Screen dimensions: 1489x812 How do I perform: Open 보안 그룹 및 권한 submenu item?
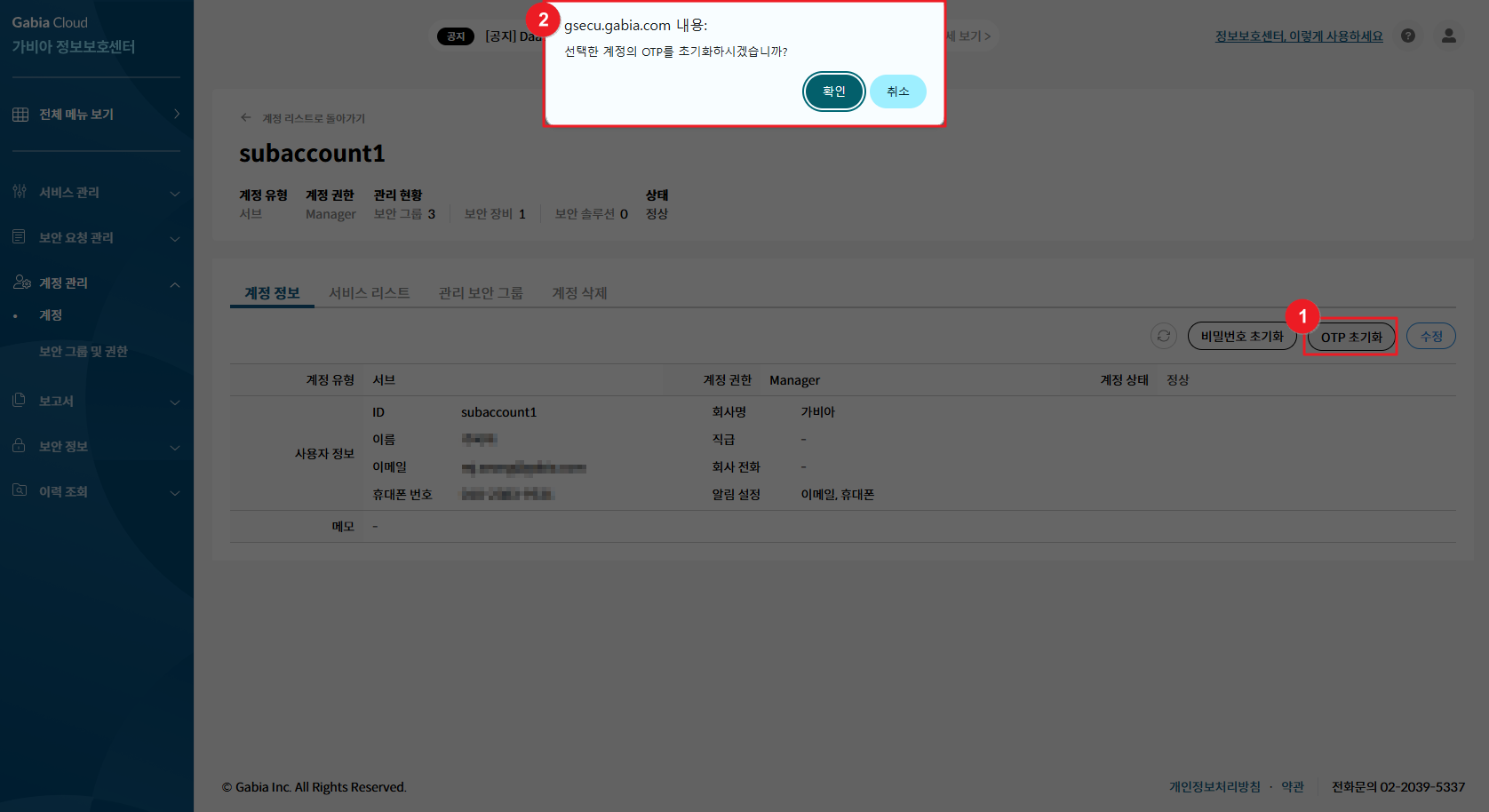tap(84, 352)
